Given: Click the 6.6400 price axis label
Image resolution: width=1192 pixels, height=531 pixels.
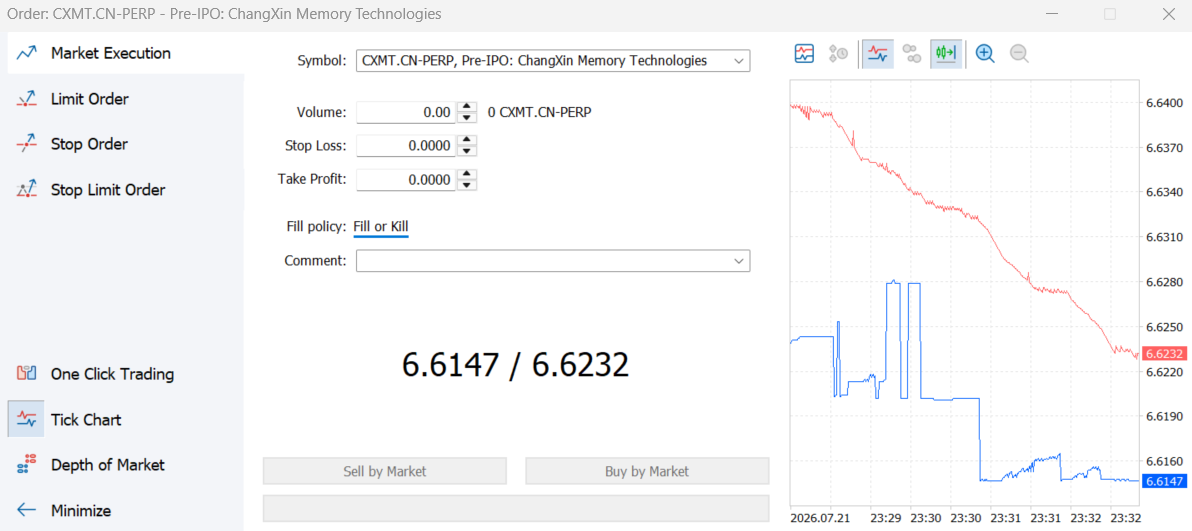Looking at the screenshot, I should pos(1164,103).
